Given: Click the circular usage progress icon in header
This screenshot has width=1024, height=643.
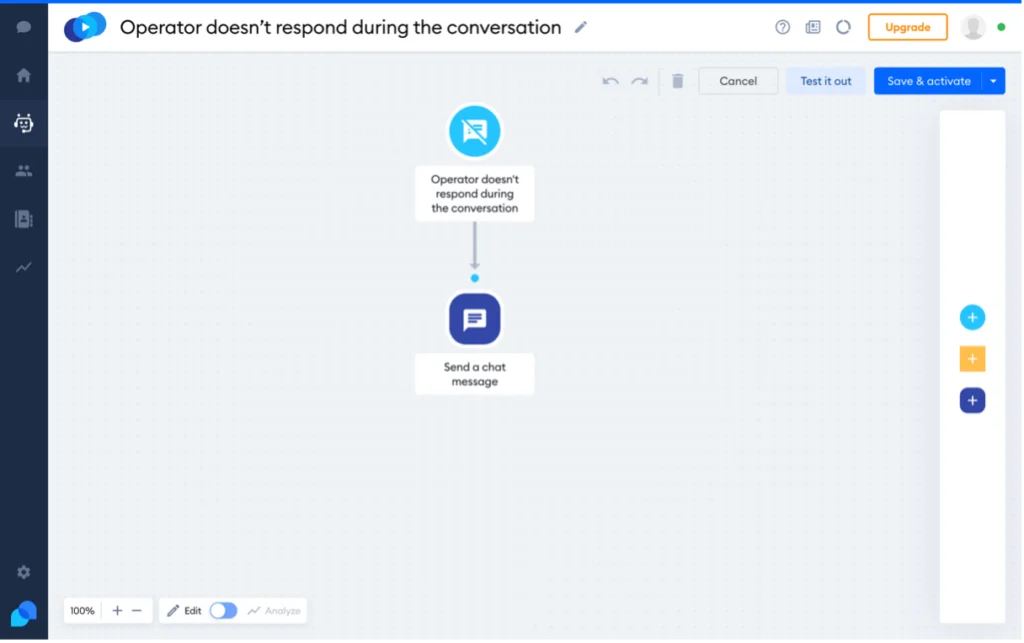Looking at the screenshot, I should coord(843,27).
